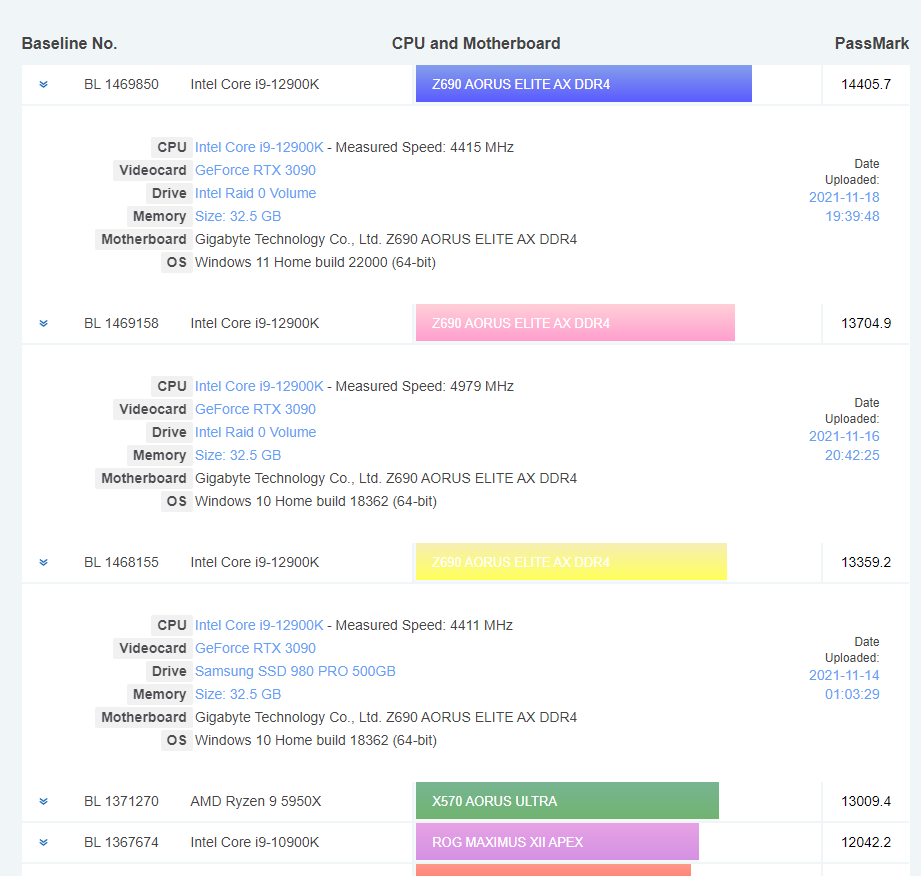Open Intel Core i9-12900K link at 4979 MHz
Viewport: 921px width, 876px height.
(x=259, y=386)
